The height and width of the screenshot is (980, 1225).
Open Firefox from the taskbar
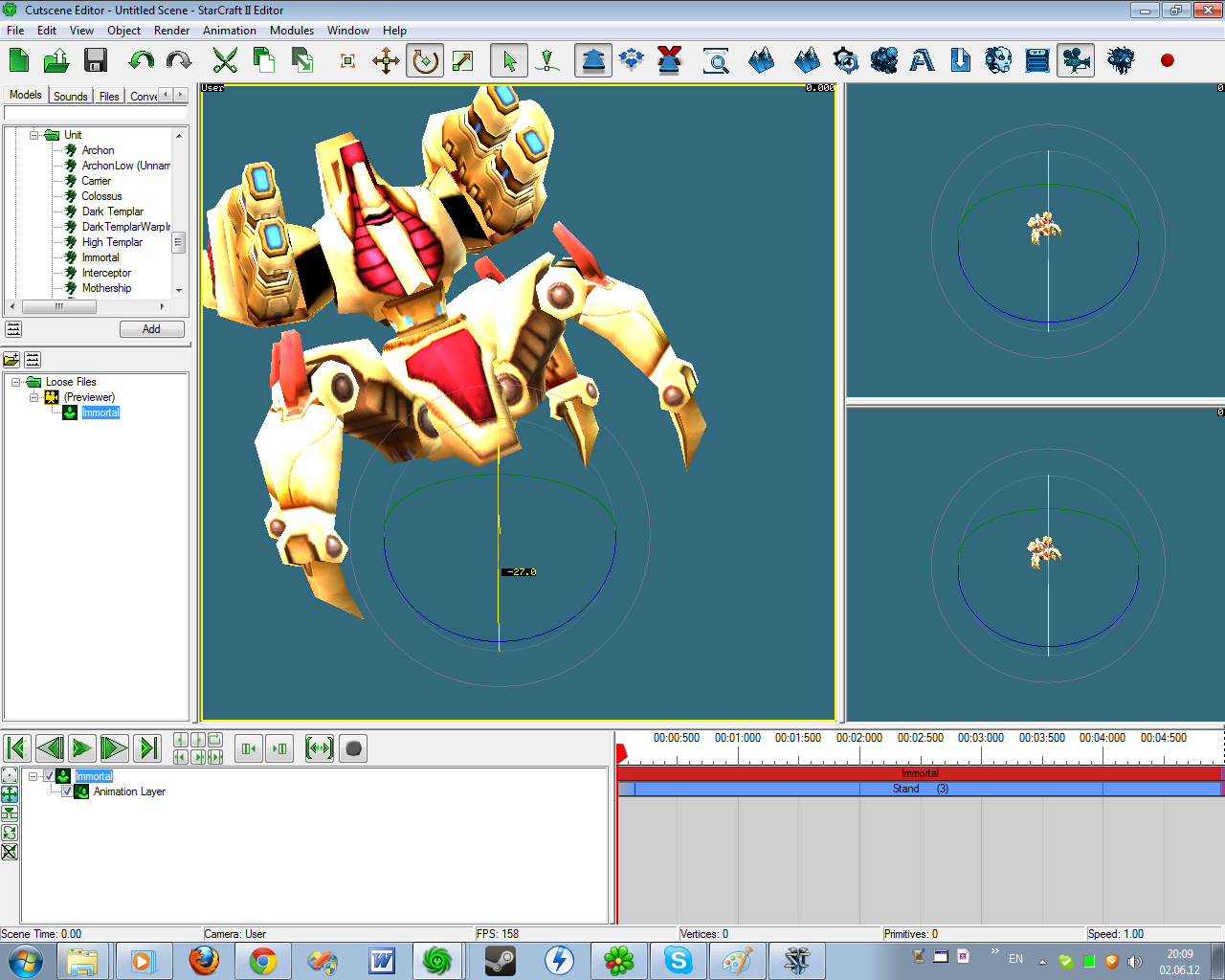click(x=204, y=960)
